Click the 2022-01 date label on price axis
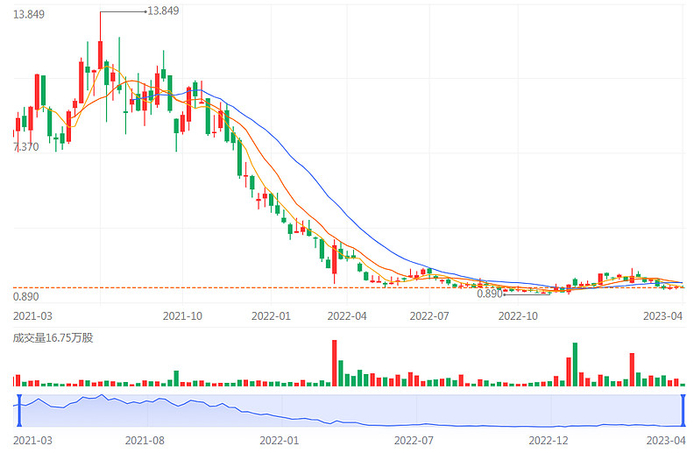700x453 pixels. (271, 316)
